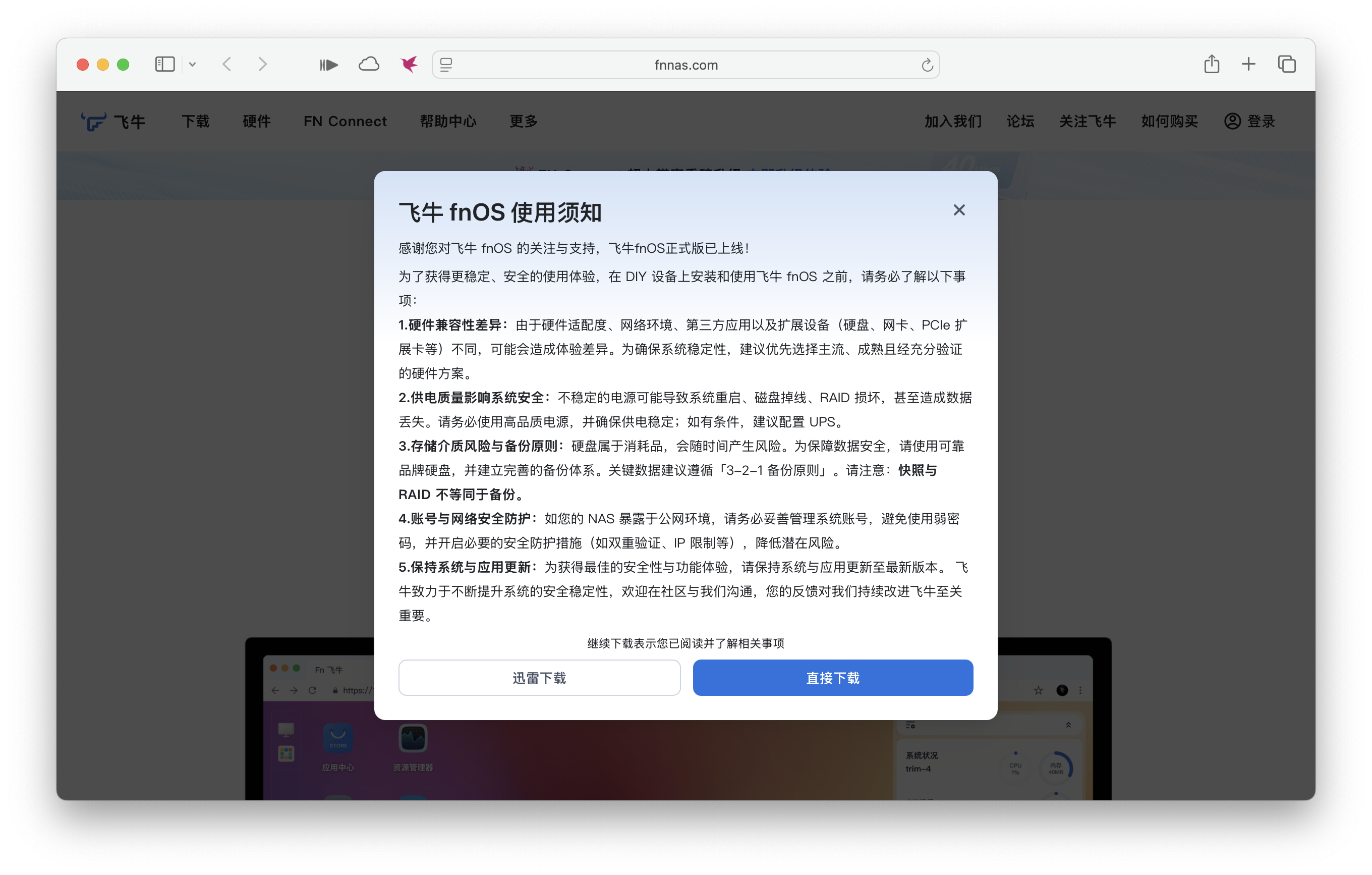Click the cloud extension icon in toolbar

pyautogui.click(x=369, y=65)
